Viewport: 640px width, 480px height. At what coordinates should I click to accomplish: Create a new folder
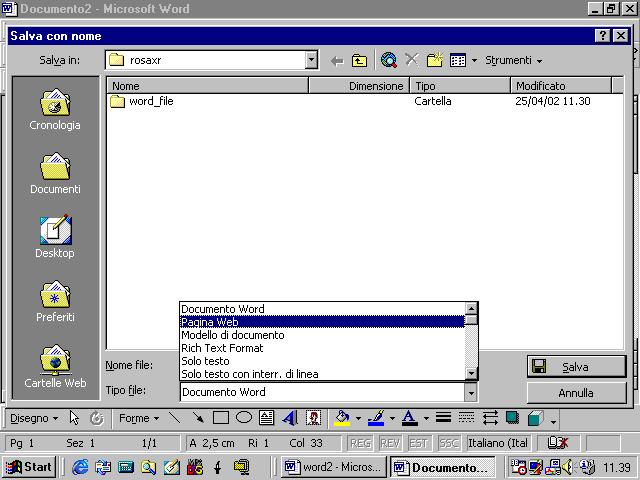435,60
